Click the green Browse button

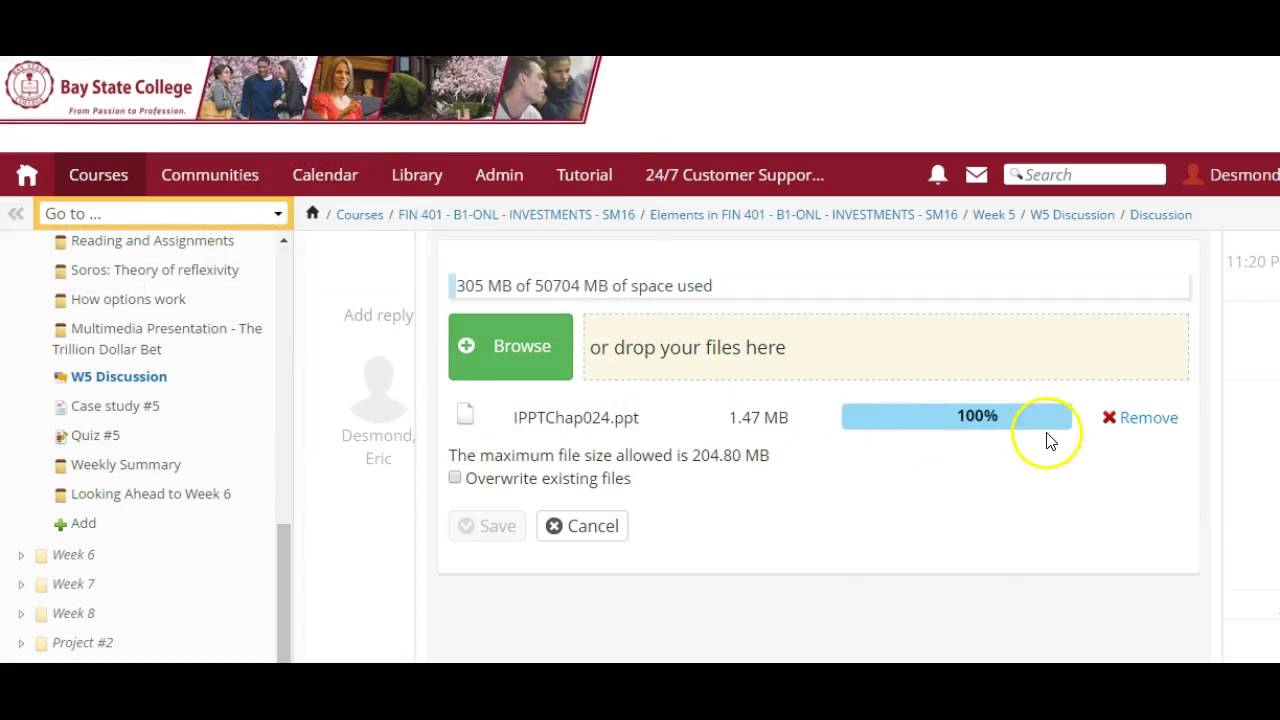510,347
